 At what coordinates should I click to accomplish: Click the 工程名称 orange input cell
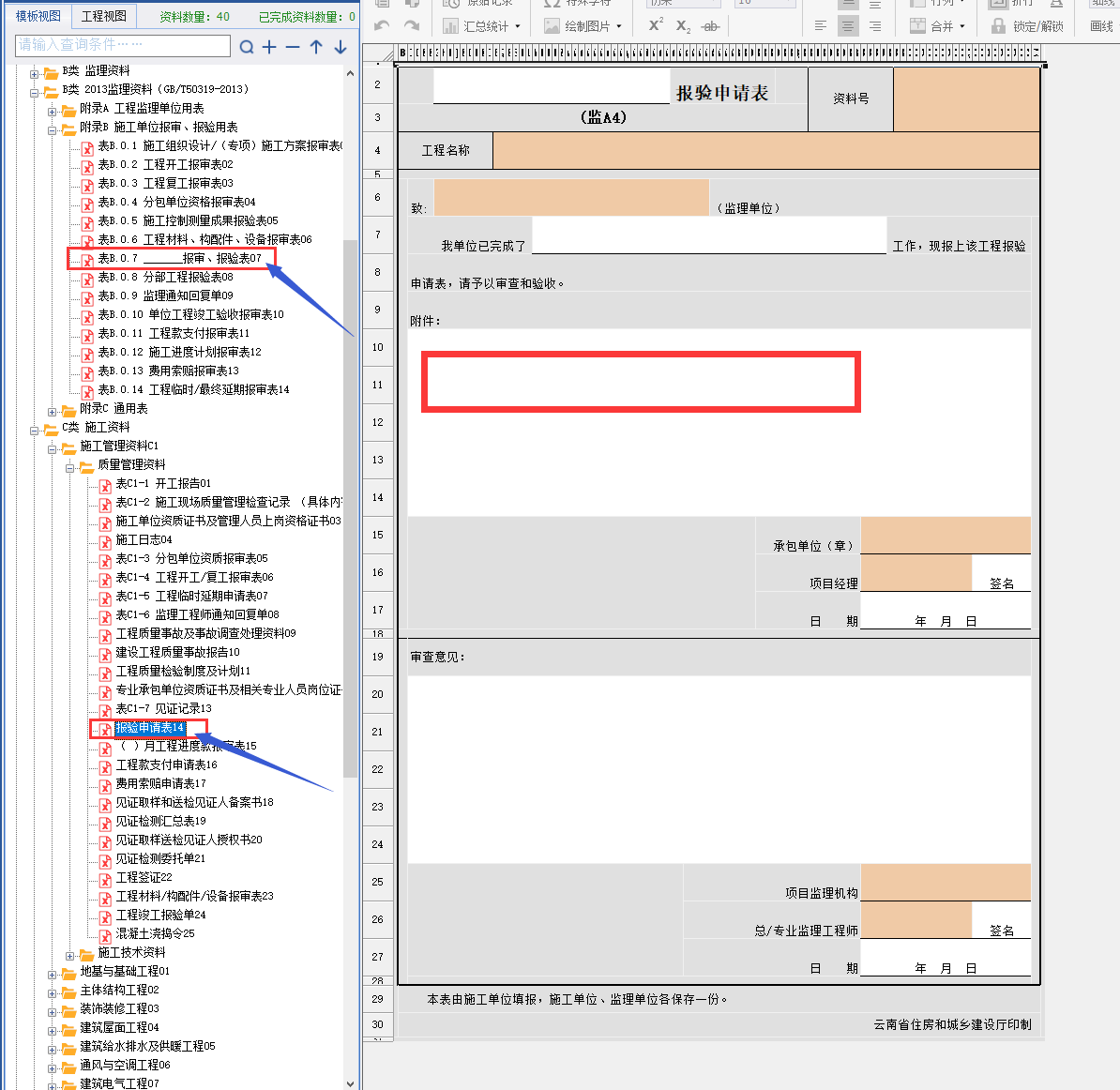click(765, 151)
